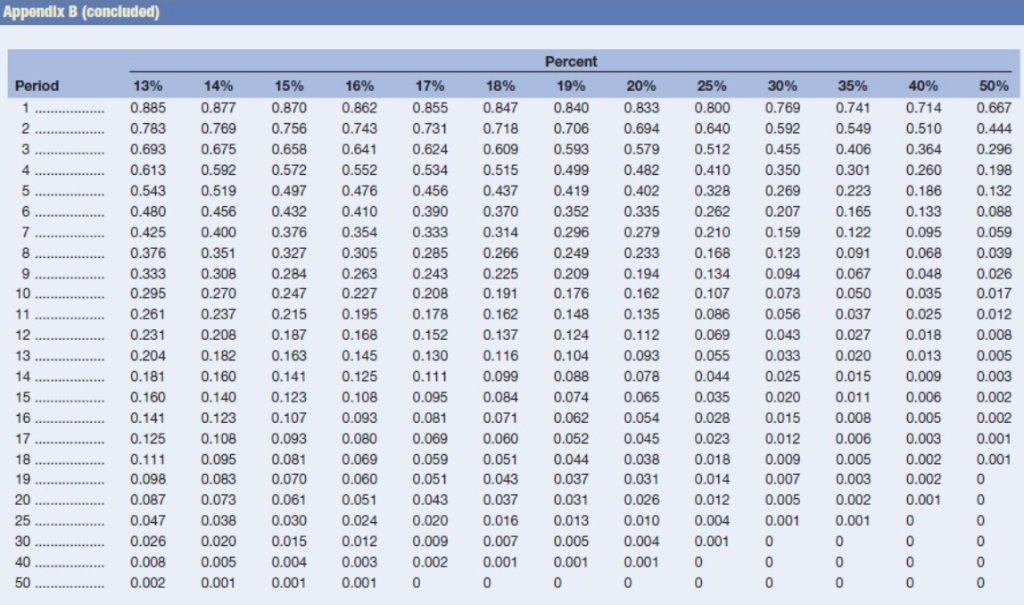Click '0.400' in period 7, 14% column

[218, 232]
